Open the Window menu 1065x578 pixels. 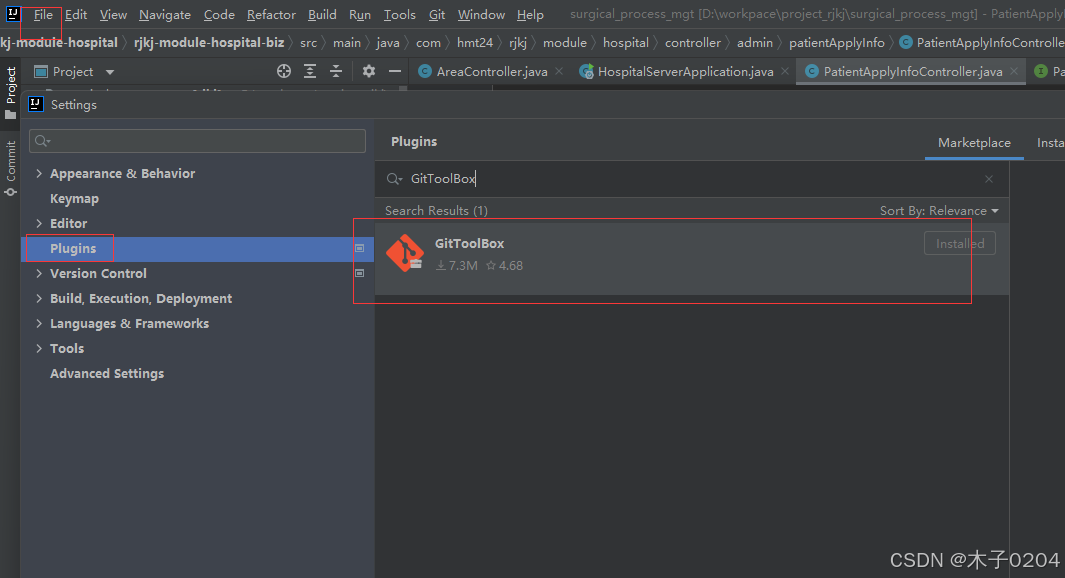point(481,14)
